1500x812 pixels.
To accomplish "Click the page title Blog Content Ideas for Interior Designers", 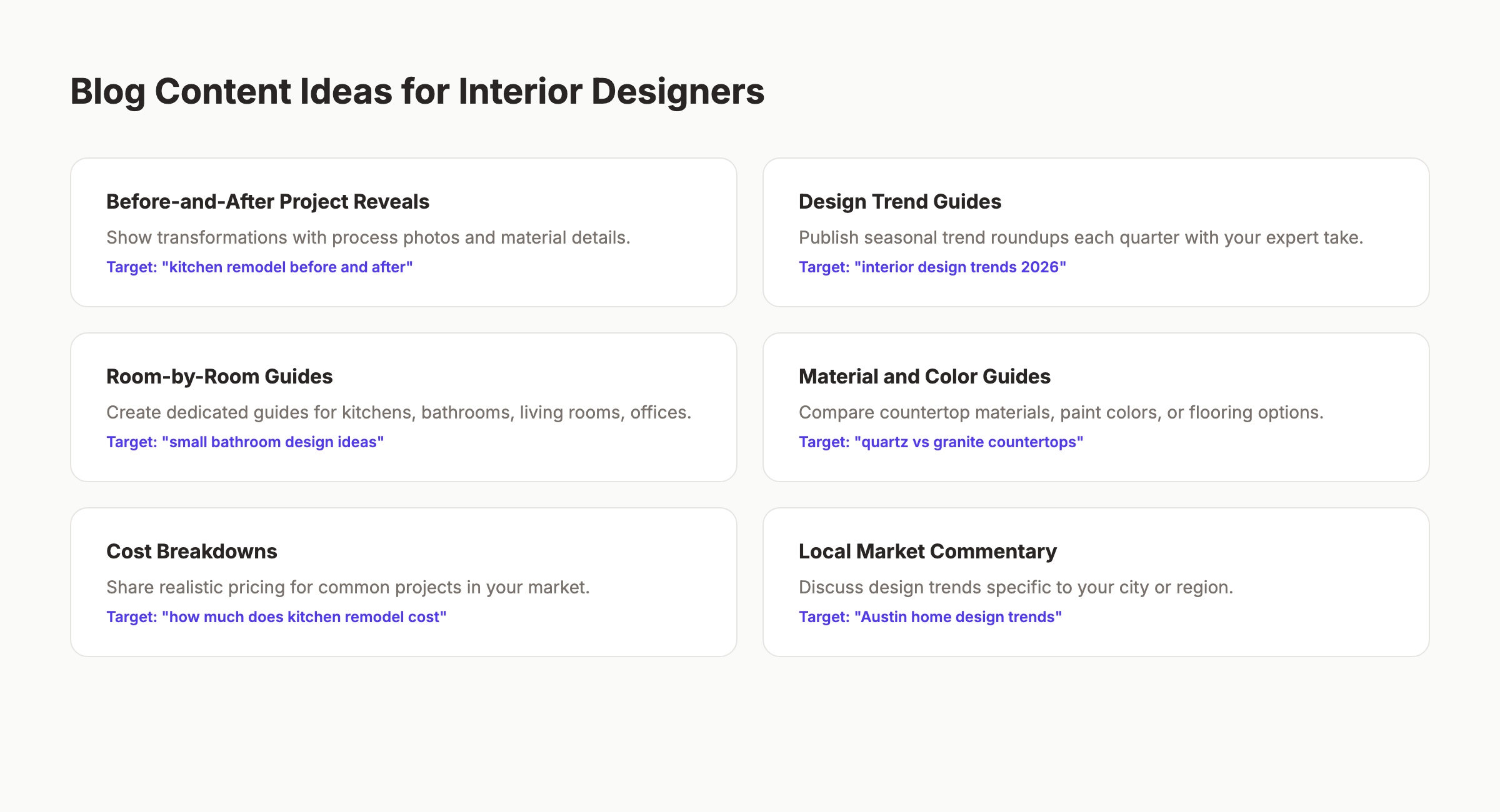I will pos(417,91).
